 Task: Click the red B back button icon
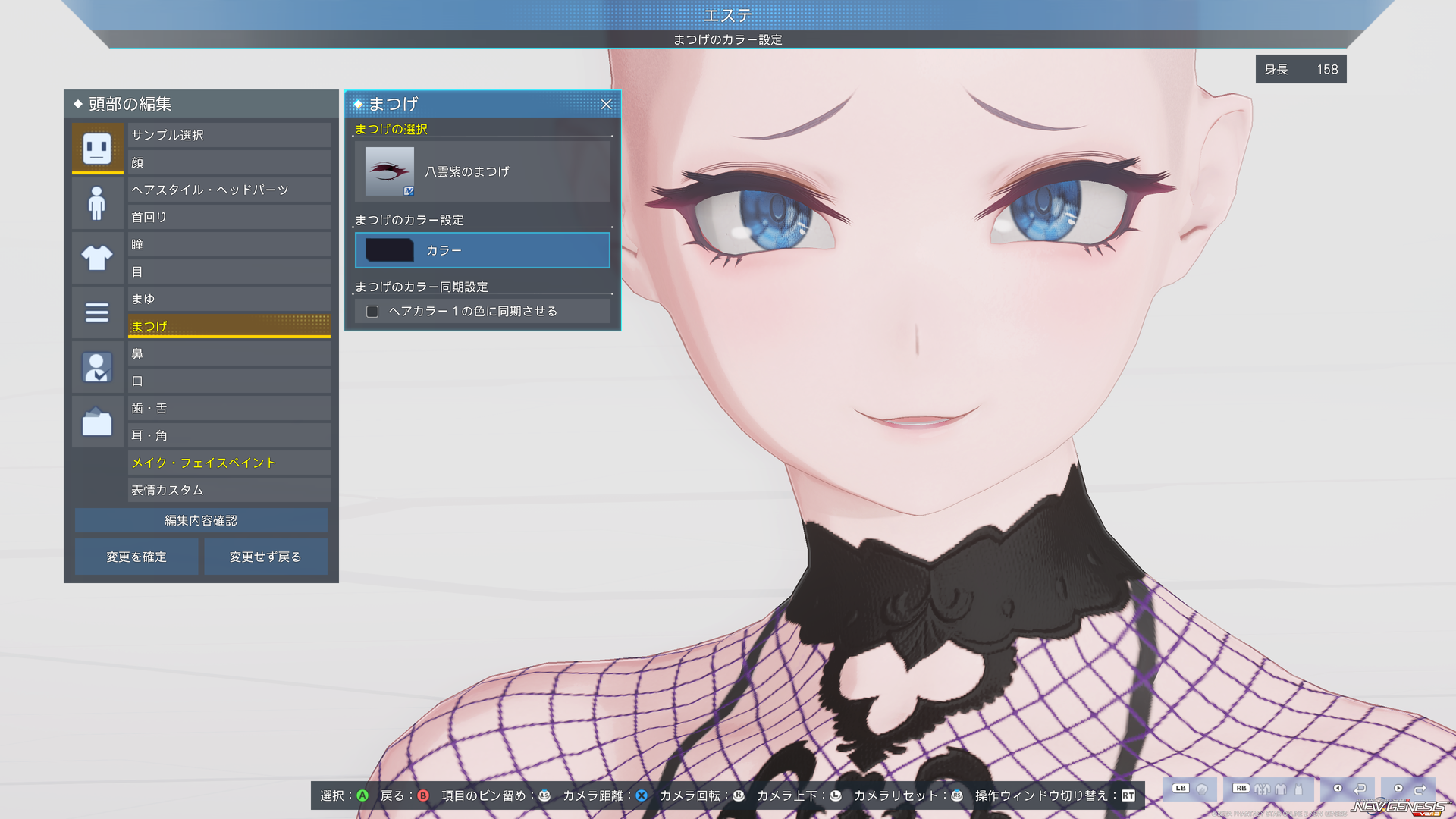point(423,795)
